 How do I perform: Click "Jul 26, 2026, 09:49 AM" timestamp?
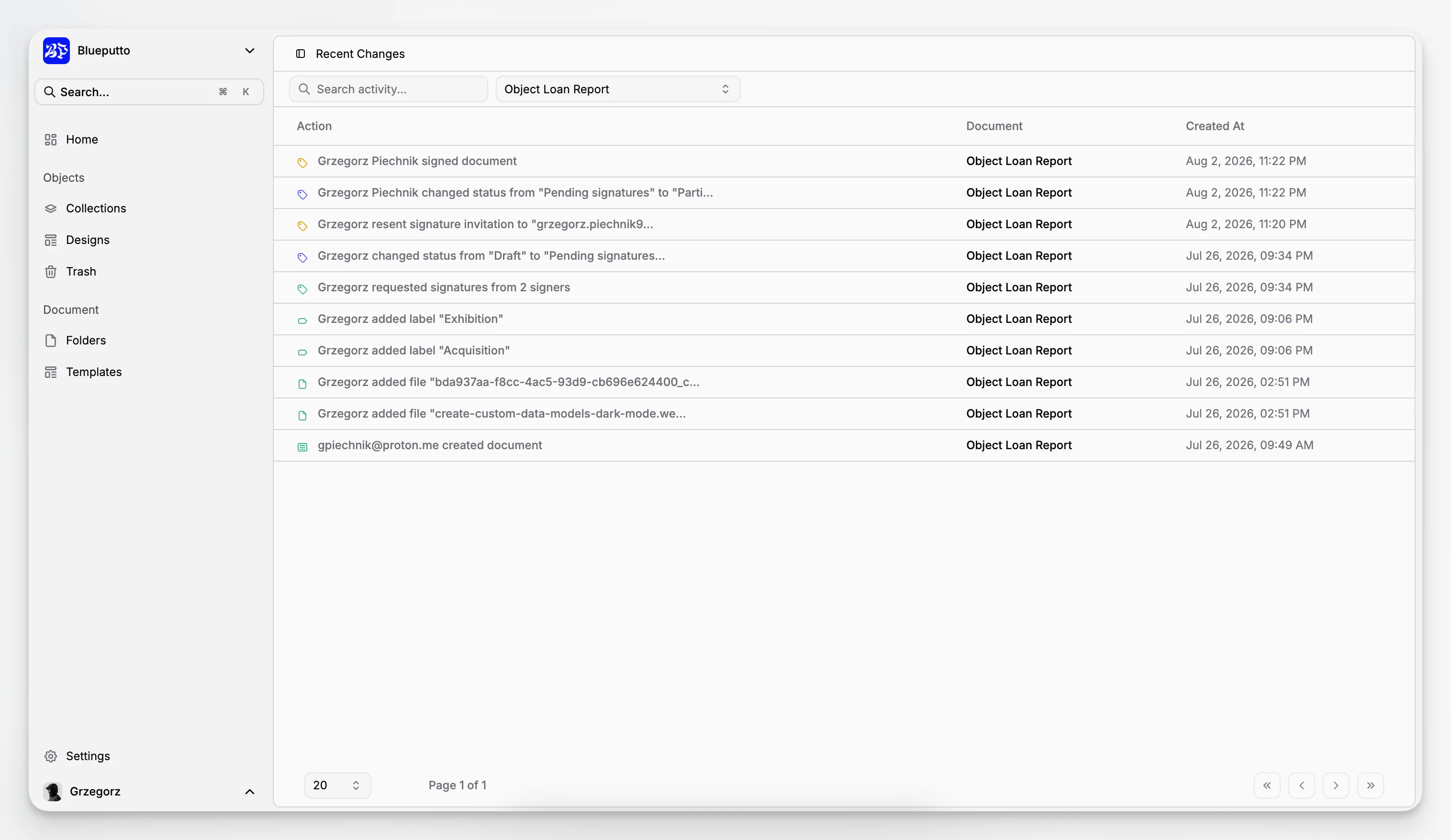[1250, 445]
